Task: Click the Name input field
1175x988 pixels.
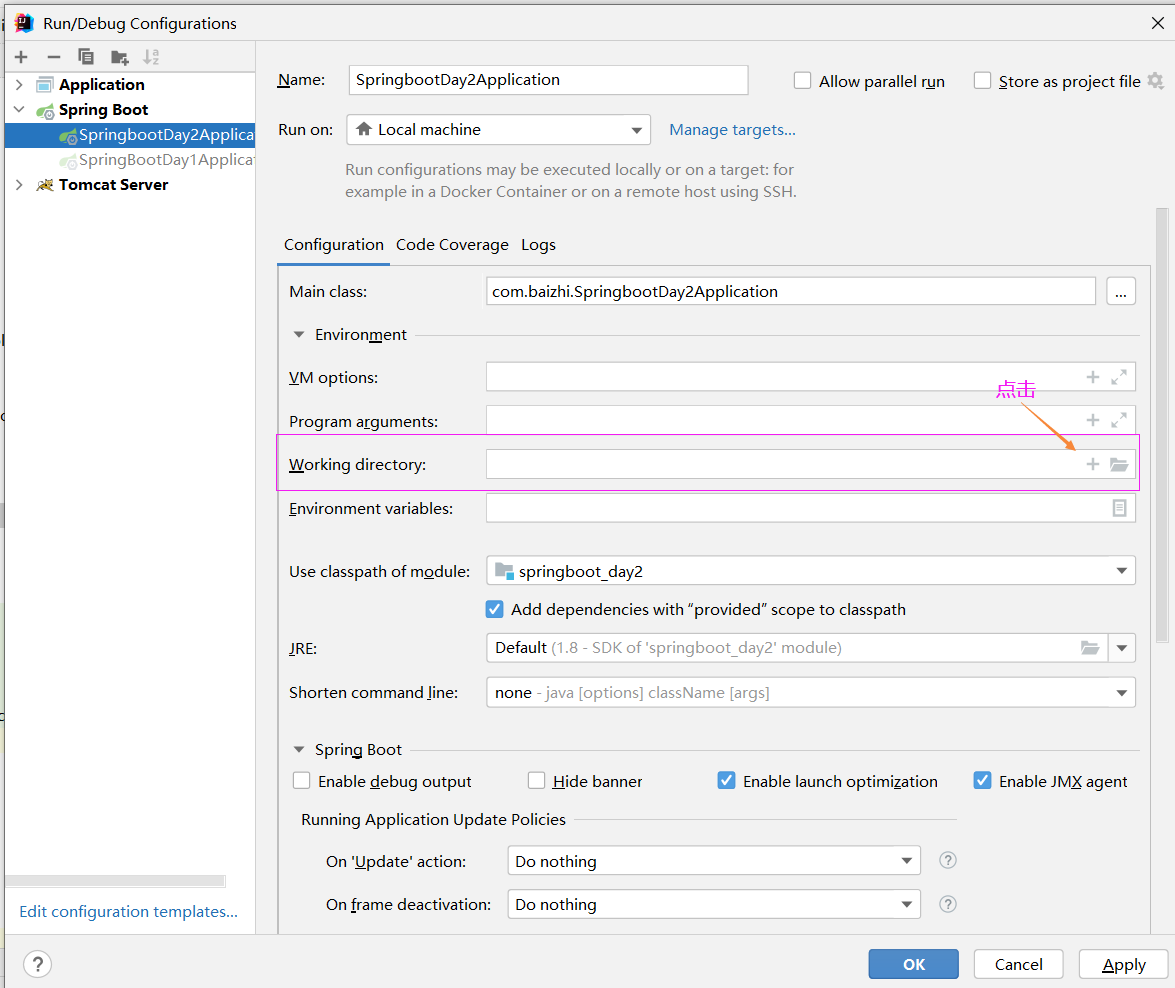Action: pyautogui.click(x=548, y=79)
